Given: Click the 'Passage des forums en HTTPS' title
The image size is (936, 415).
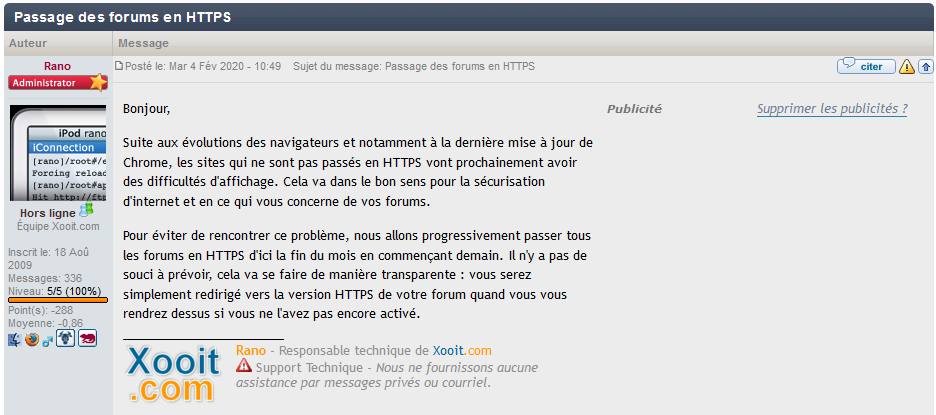Looking at the screenshot, I should pyautogui.click(x=122, y=17).
